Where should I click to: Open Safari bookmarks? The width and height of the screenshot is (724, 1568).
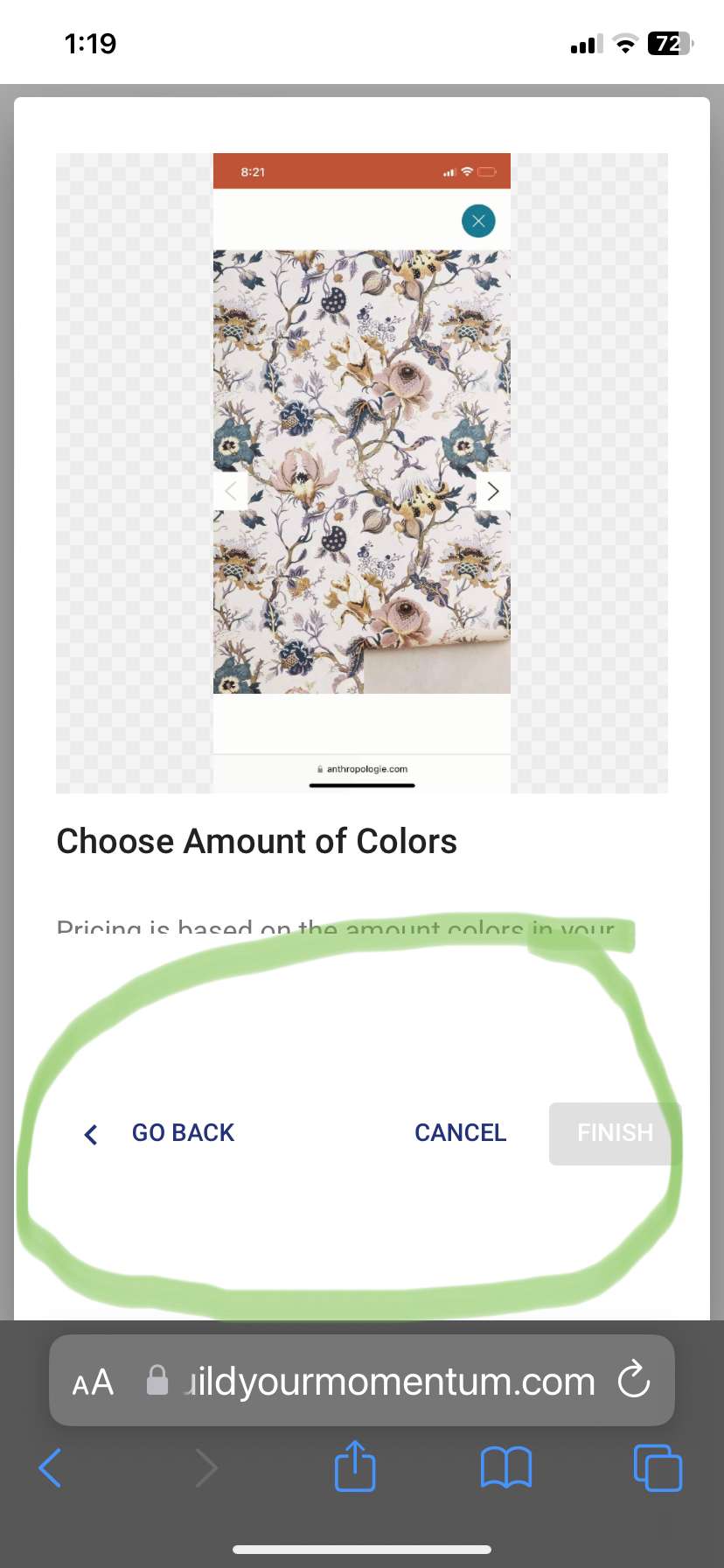tap(506, 1467)
